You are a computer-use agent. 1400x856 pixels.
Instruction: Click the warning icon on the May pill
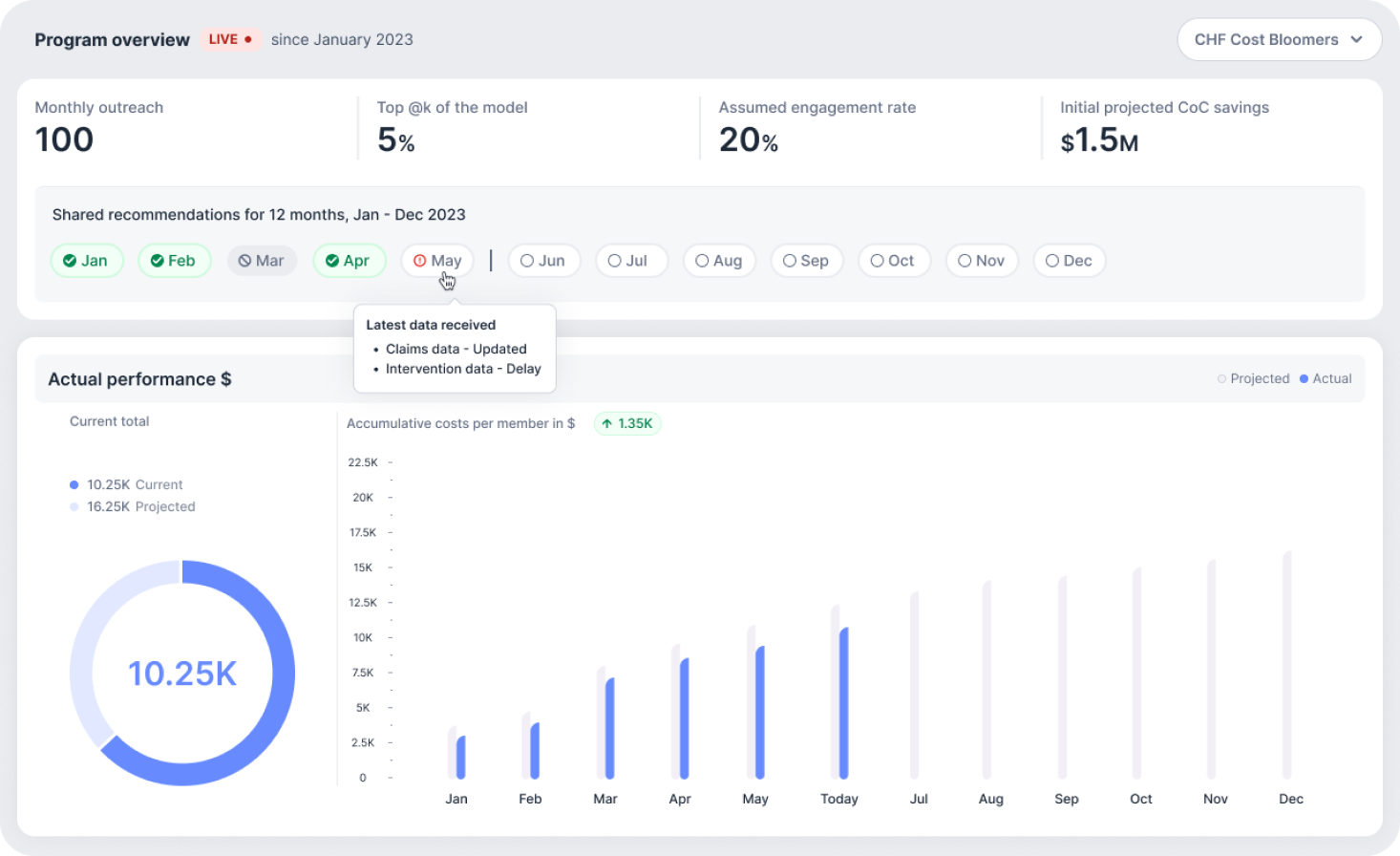tap(418, 260)
